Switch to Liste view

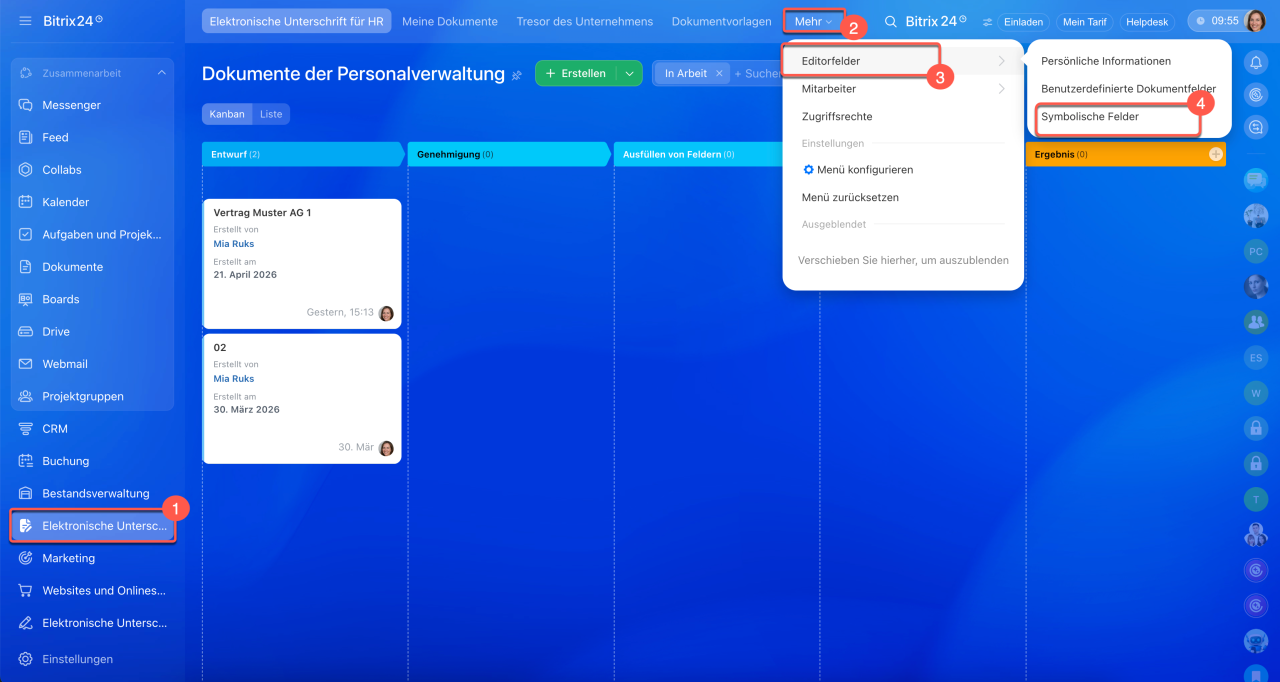click(271, 114)
